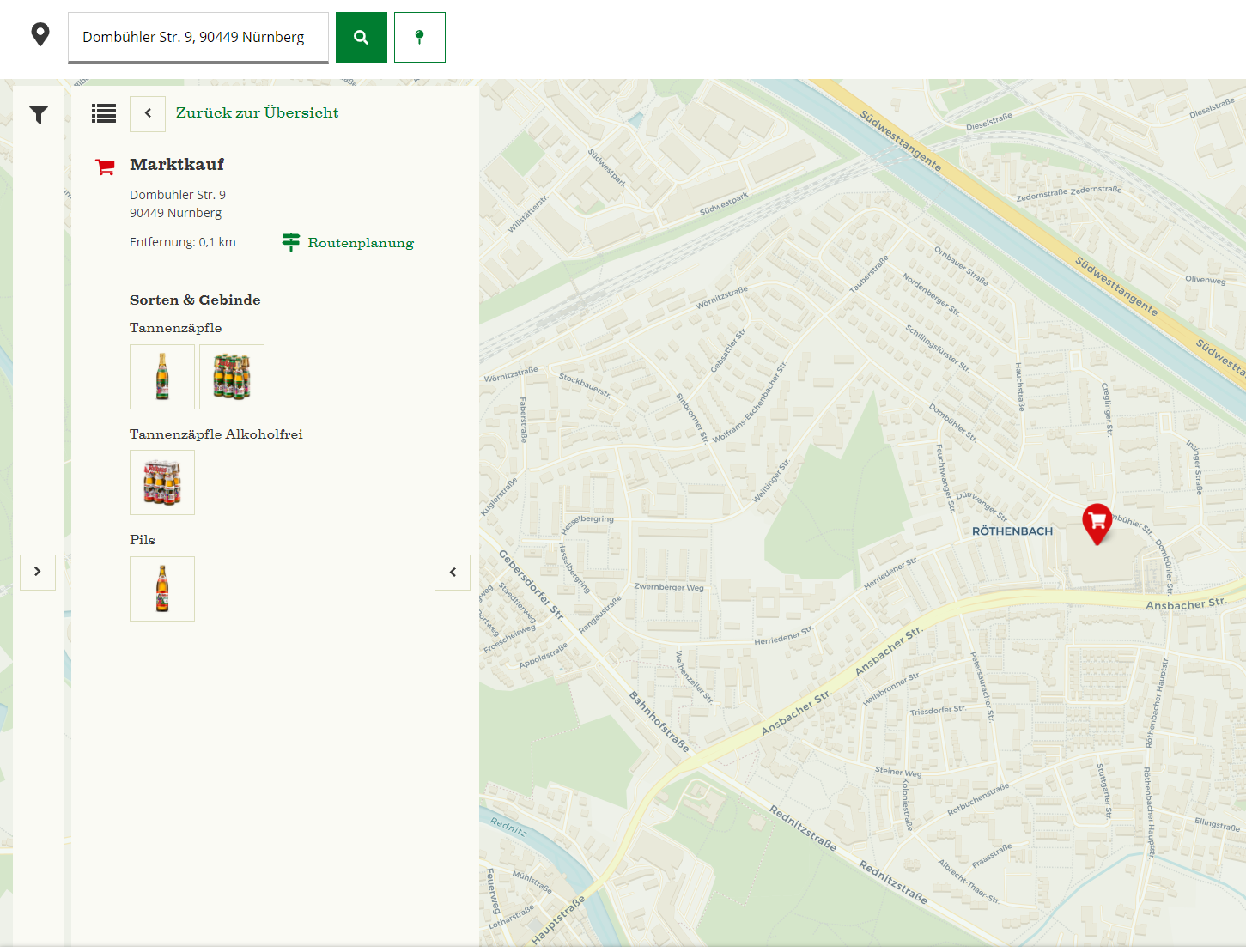Click the Rednitz river label on map
Image resolution: width=1246 pixels, height=952 pixels.
508,826
